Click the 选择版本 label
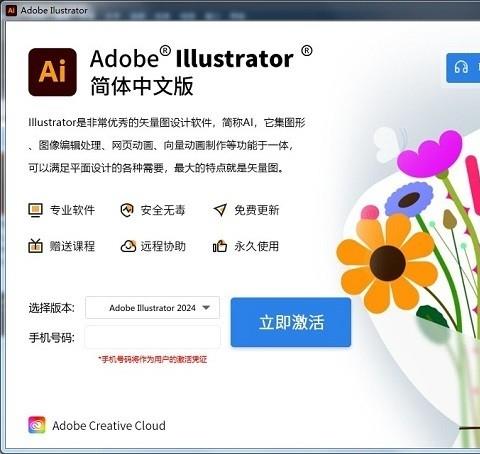This screenshot has width=480, height=454. [x=52, y=307]
